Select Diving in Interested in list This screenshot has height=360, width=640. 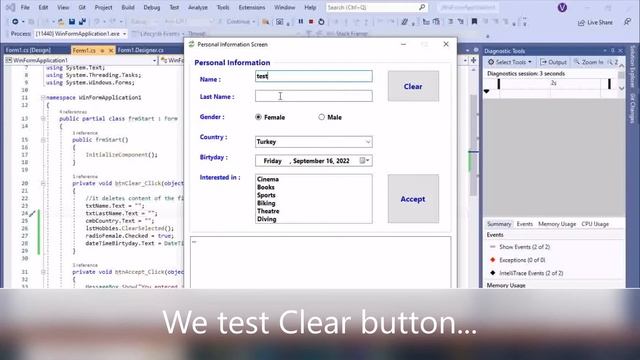coord(267,219)
